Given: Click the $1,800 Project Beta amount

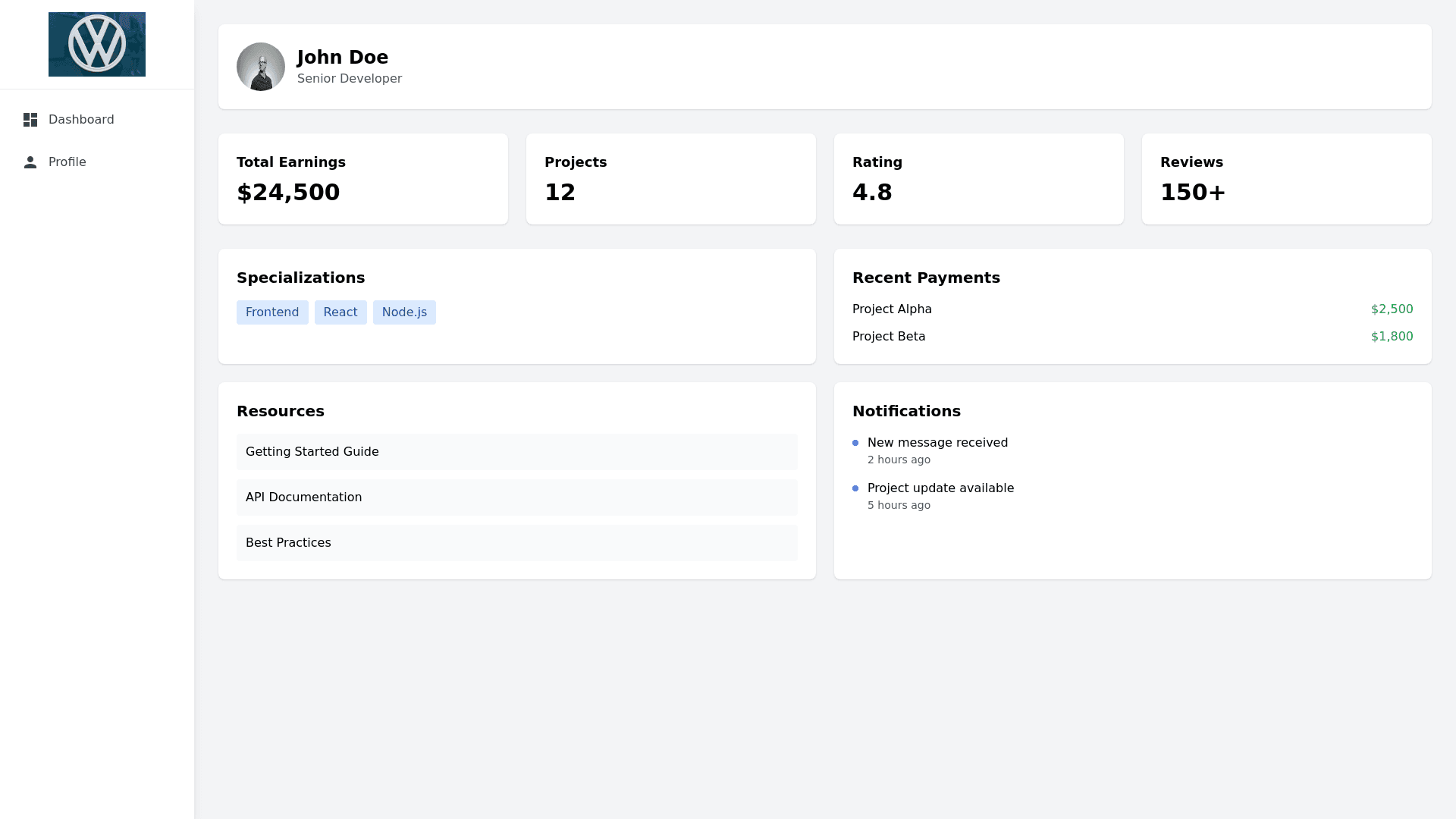Looking at the screenshot, I should point(1392,337).
